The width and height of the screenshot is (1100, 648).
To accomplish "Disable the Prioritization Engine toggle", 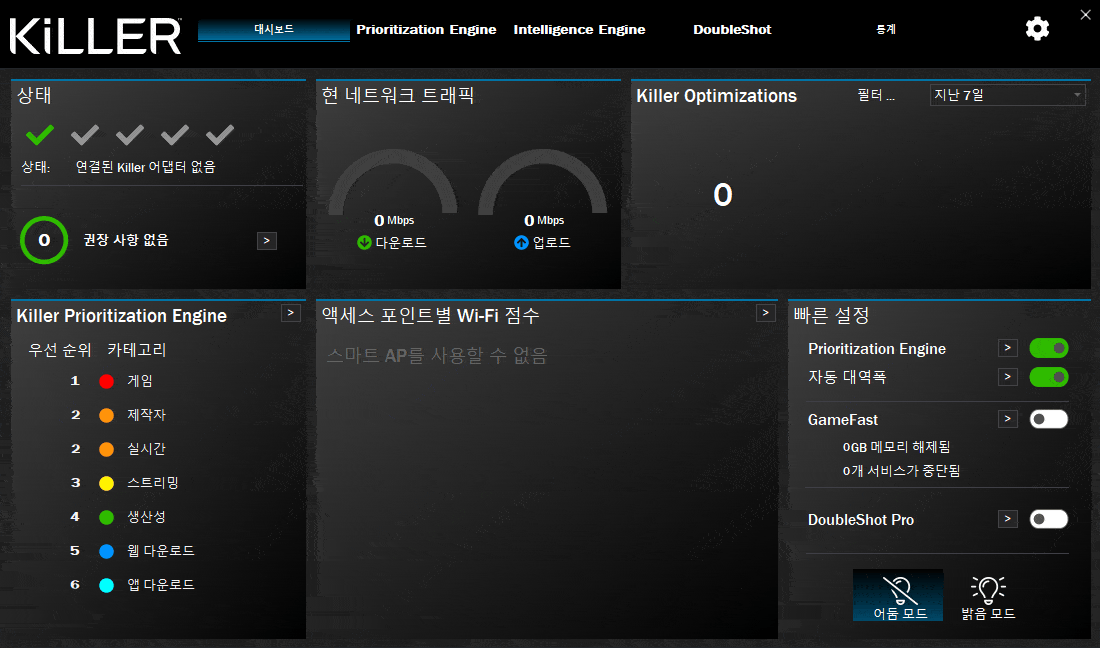I will [1048, 348].
